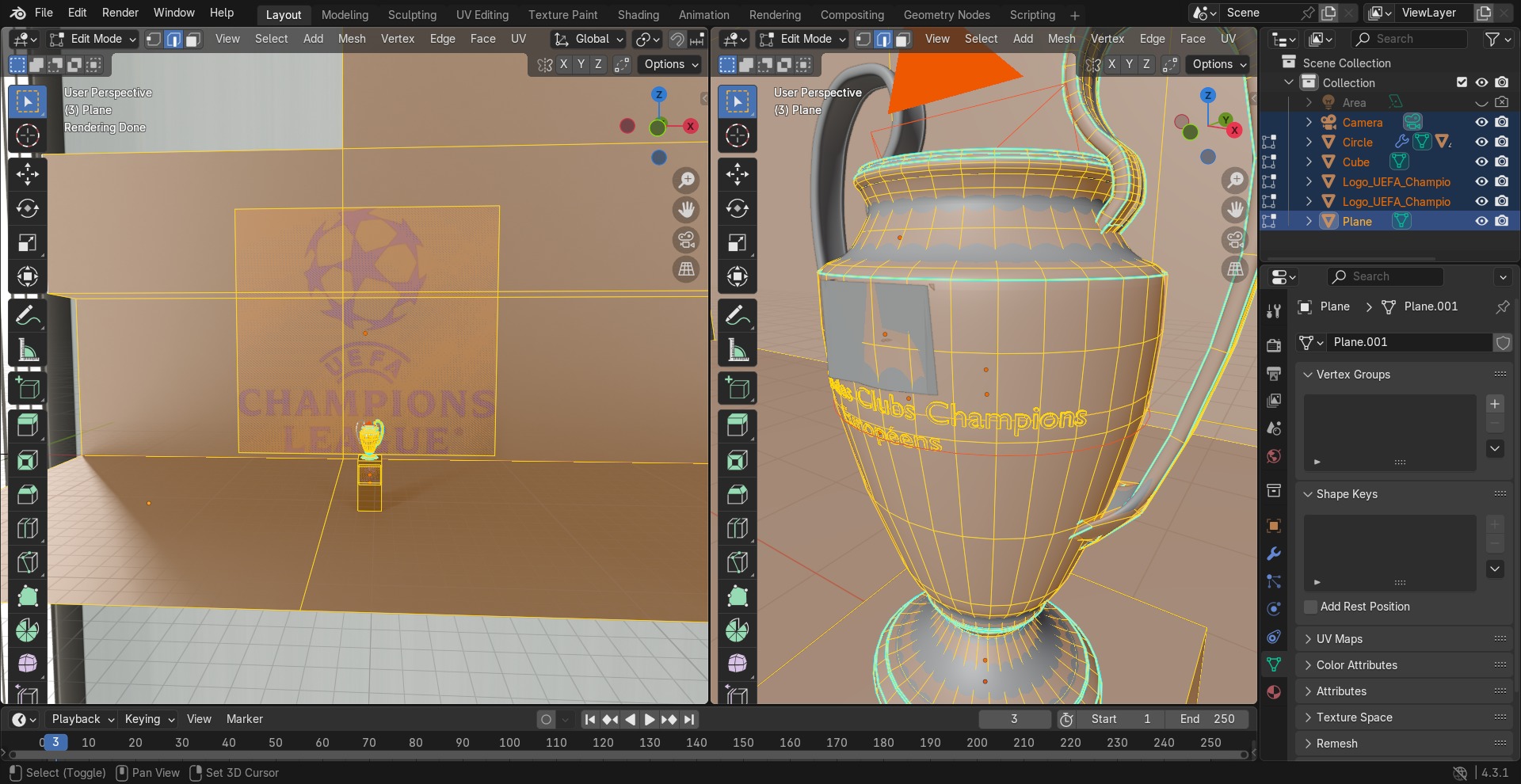Open the Playback dropdown
1521x784 pixels.
[82, 719]
